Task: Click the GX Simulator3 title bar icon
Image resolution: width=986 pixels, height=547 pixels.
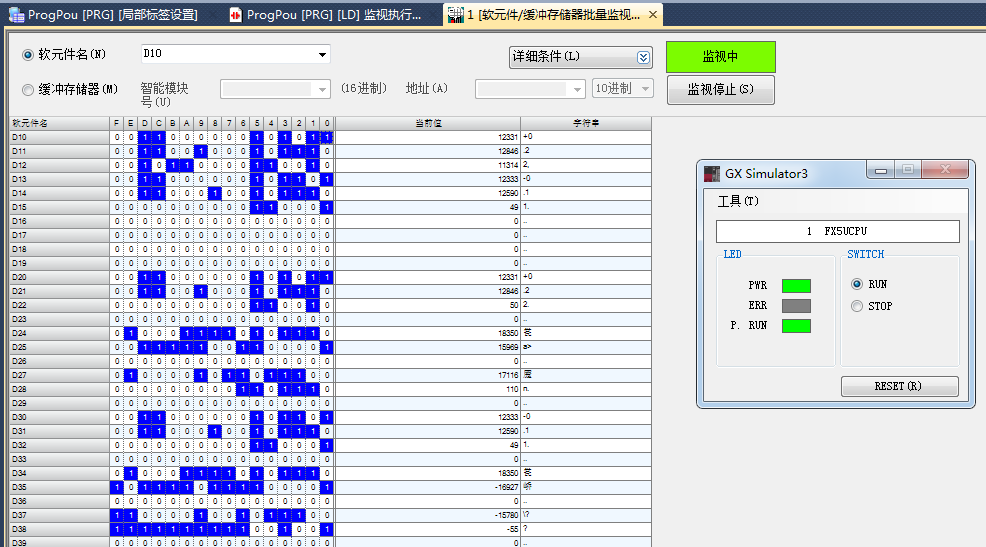Action: 711,173
